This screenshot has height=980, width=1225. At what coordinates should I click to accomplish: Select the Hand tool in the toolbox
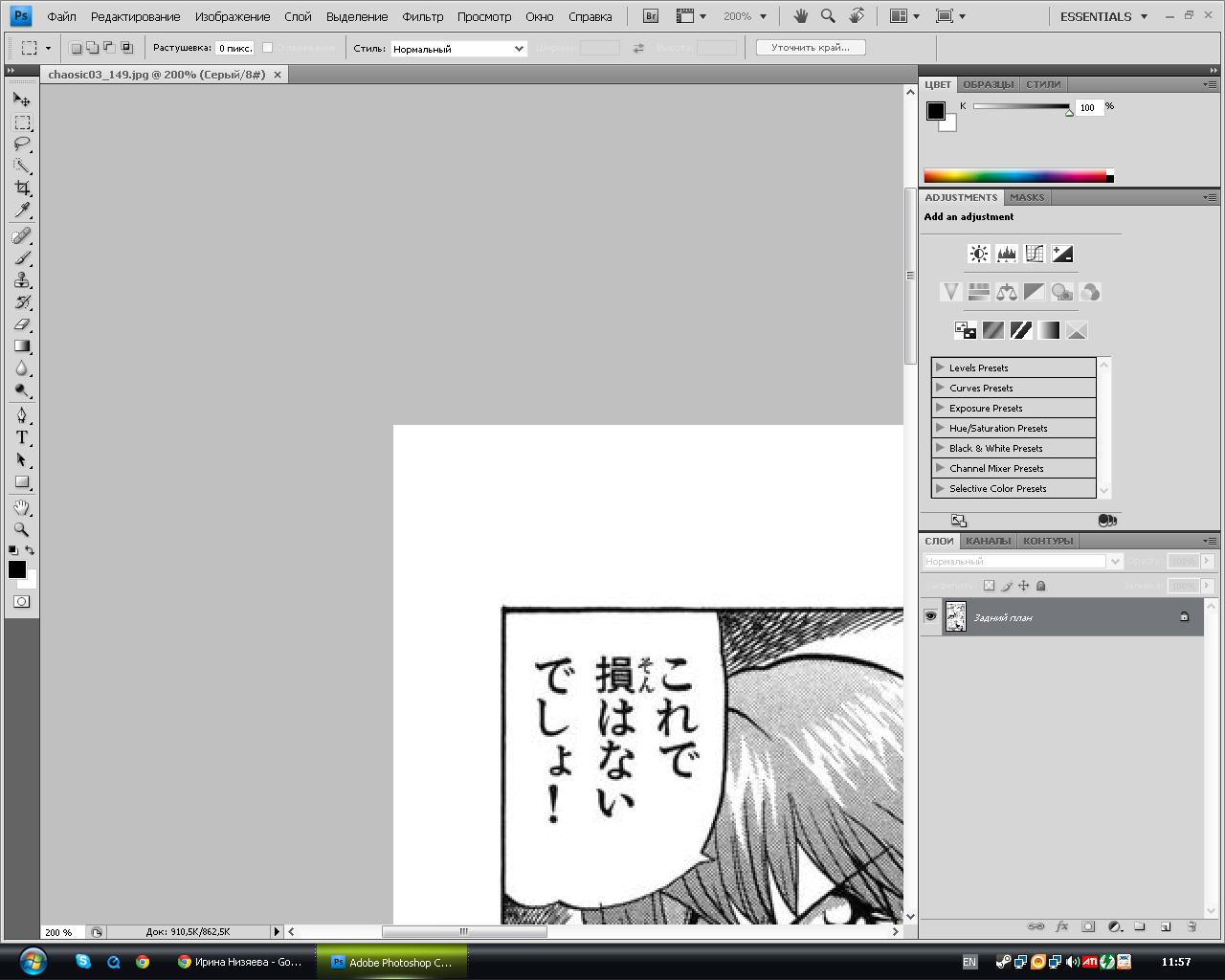click(x=22, y=507)
